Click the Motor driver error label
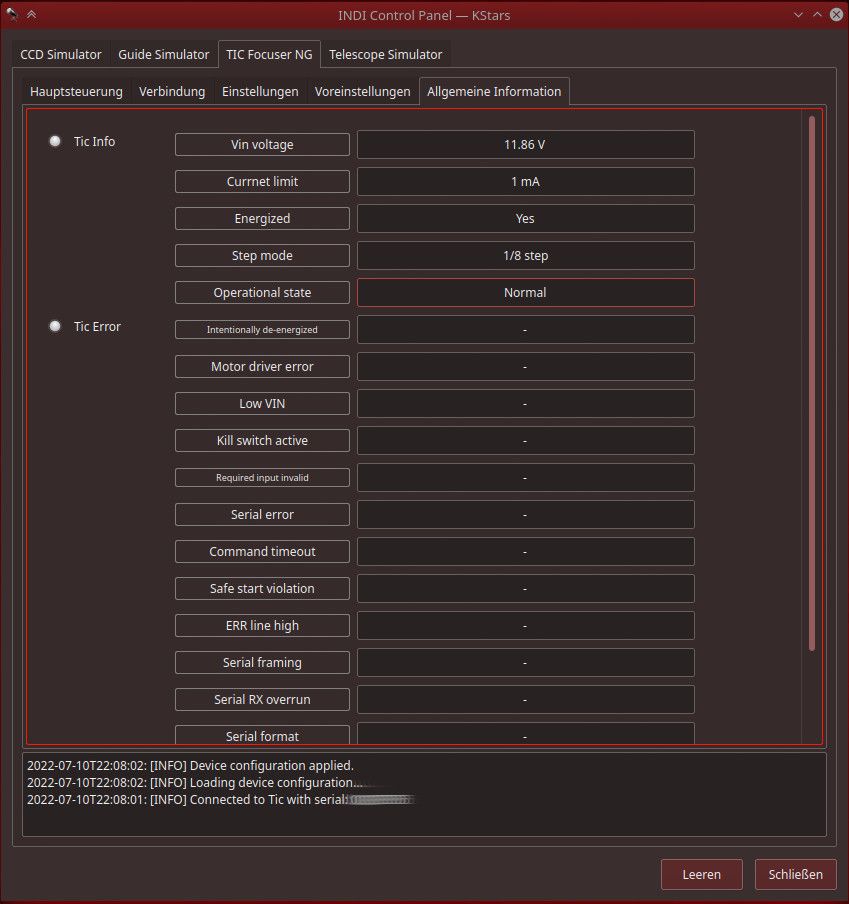The height and width of the screenshot is (904, 849). point(262,367)
